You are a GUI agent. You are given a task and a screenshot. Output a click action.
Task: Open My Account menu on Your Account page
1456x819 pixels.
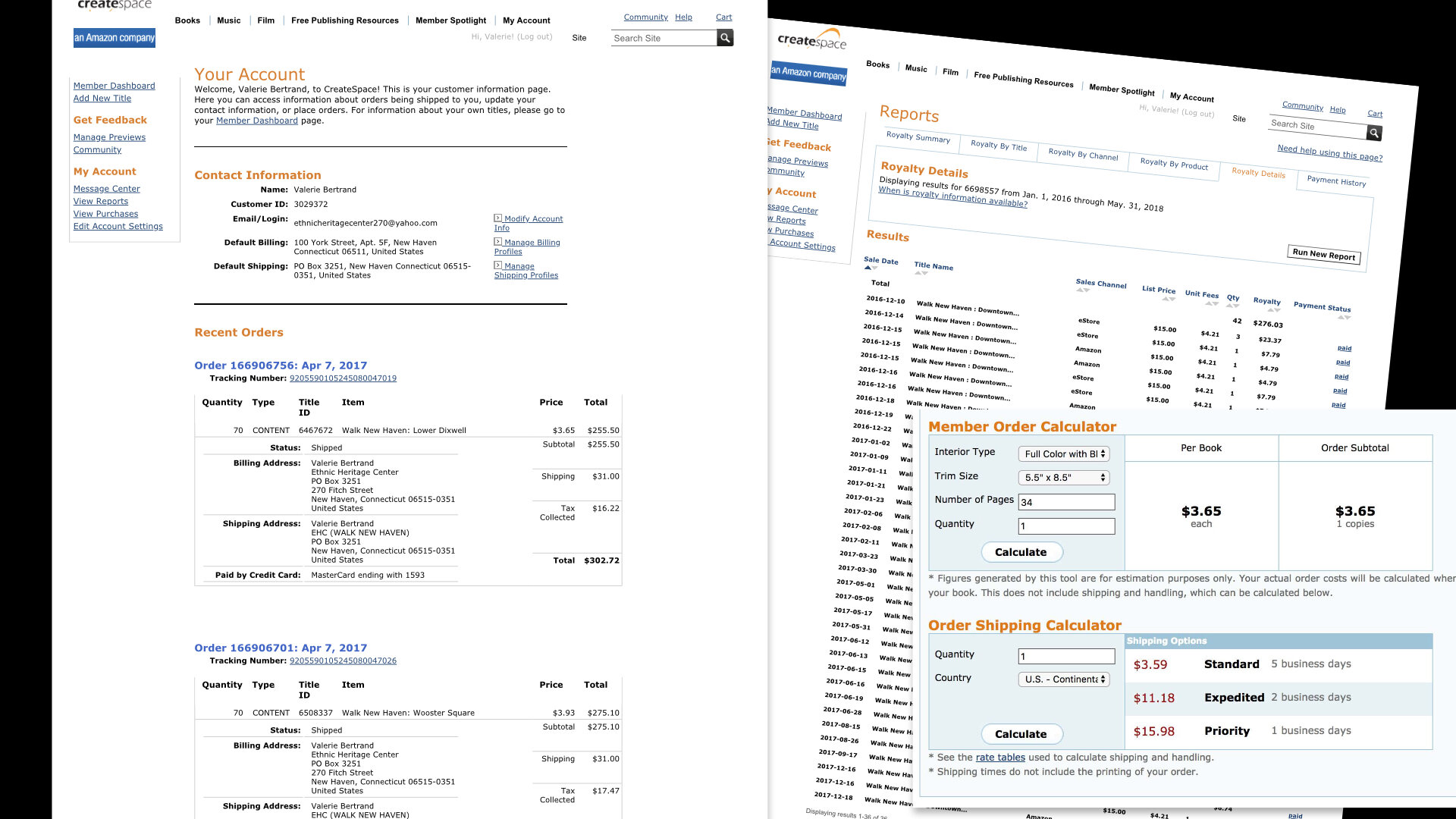pyautogui.click(x=526, y=20)
